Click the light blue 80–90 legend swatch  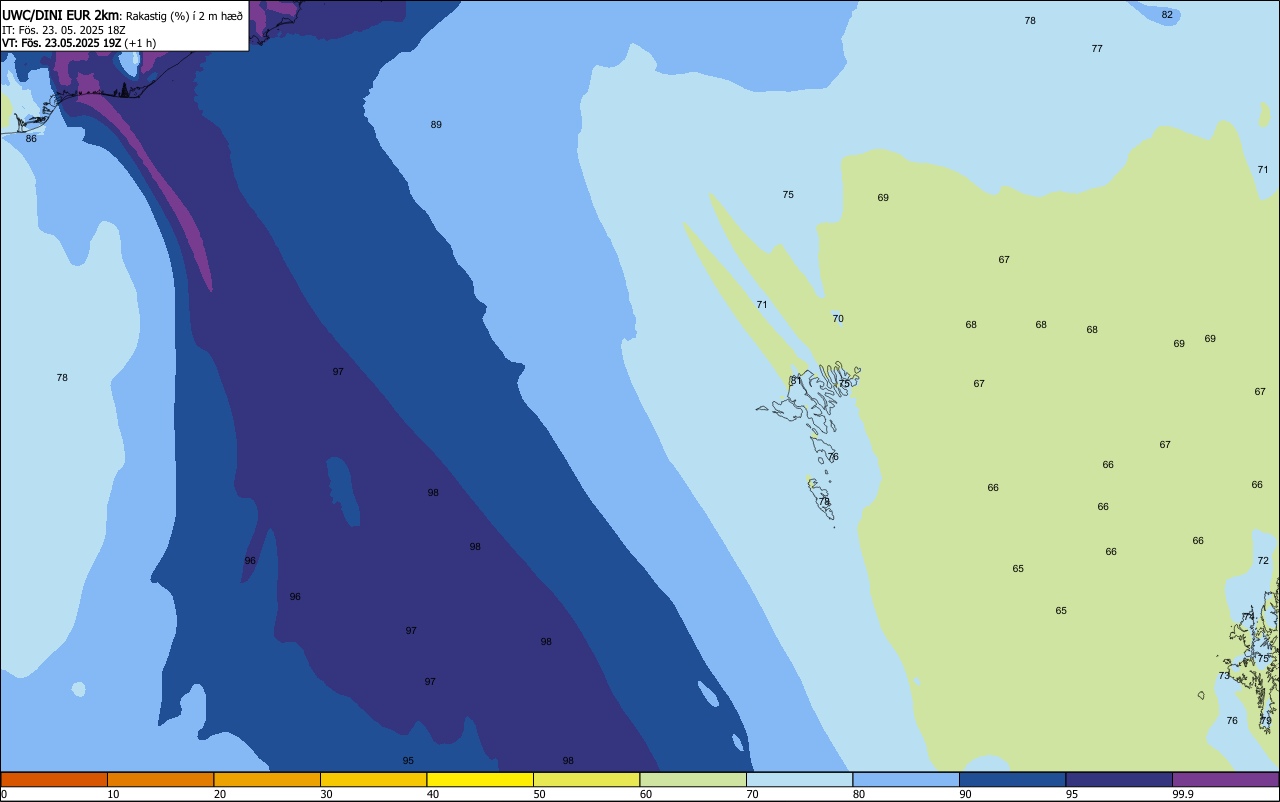[x=906, y=779]
